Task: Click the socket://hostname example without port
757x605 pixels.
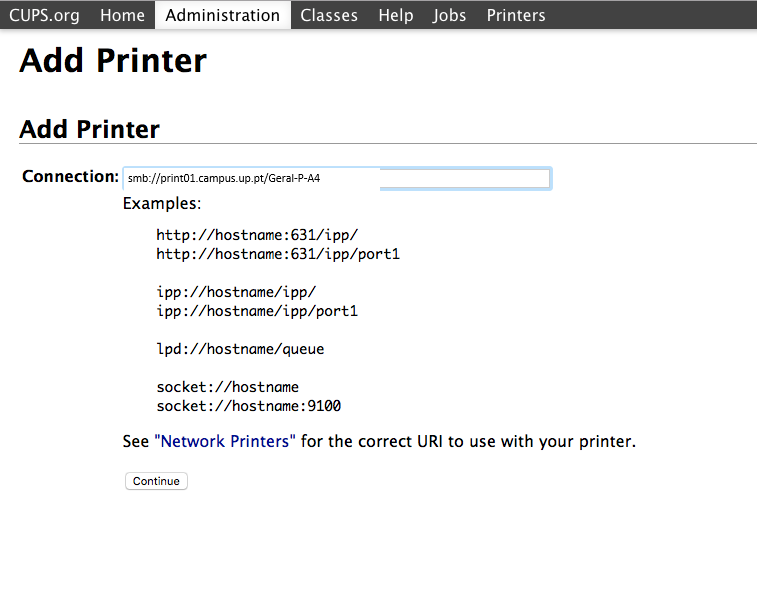Action: pos(228,387)
